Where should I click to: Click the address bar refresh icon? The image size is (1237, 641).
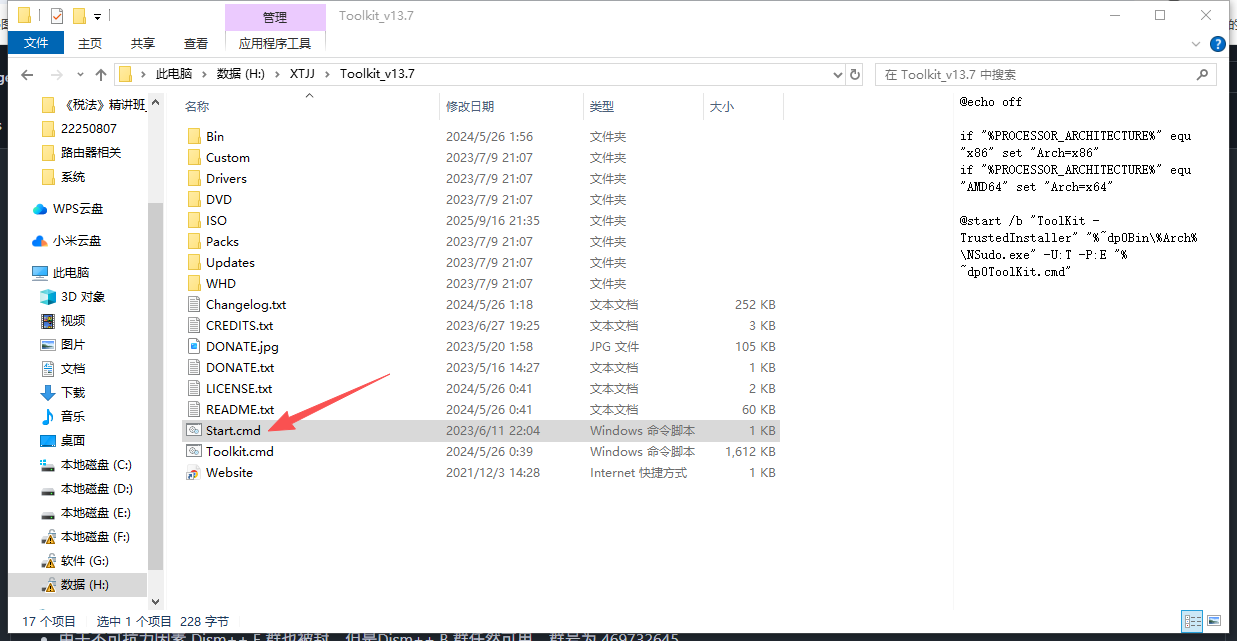click(x=855, y=75)
